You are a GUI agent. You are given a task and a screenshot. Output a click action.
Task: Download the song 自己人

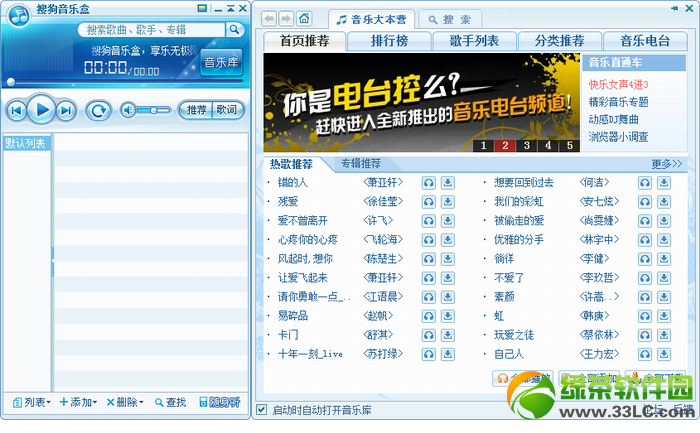(663, 354)
